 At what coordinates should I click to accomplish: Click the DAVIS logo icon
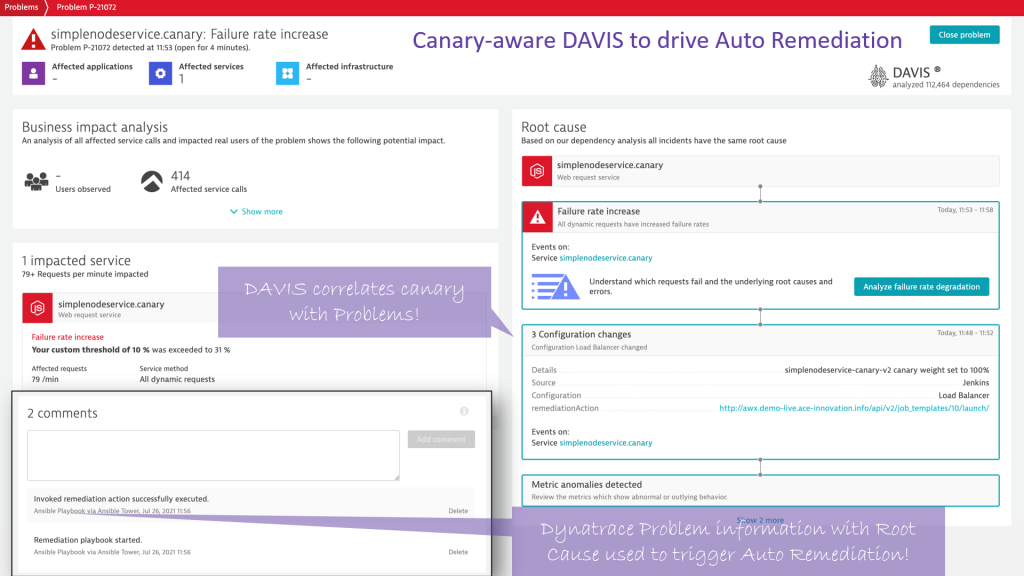coord(878,76)
